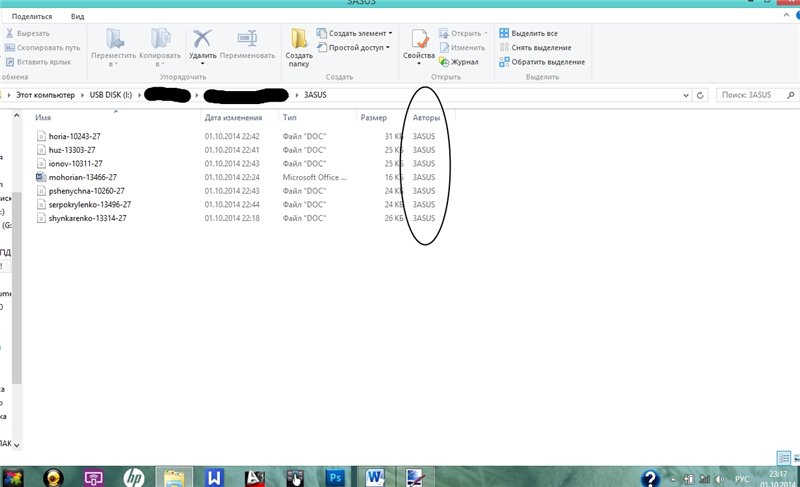Select the file horia-10243-27
Screen dimensions: 800x487
(76, 135)
